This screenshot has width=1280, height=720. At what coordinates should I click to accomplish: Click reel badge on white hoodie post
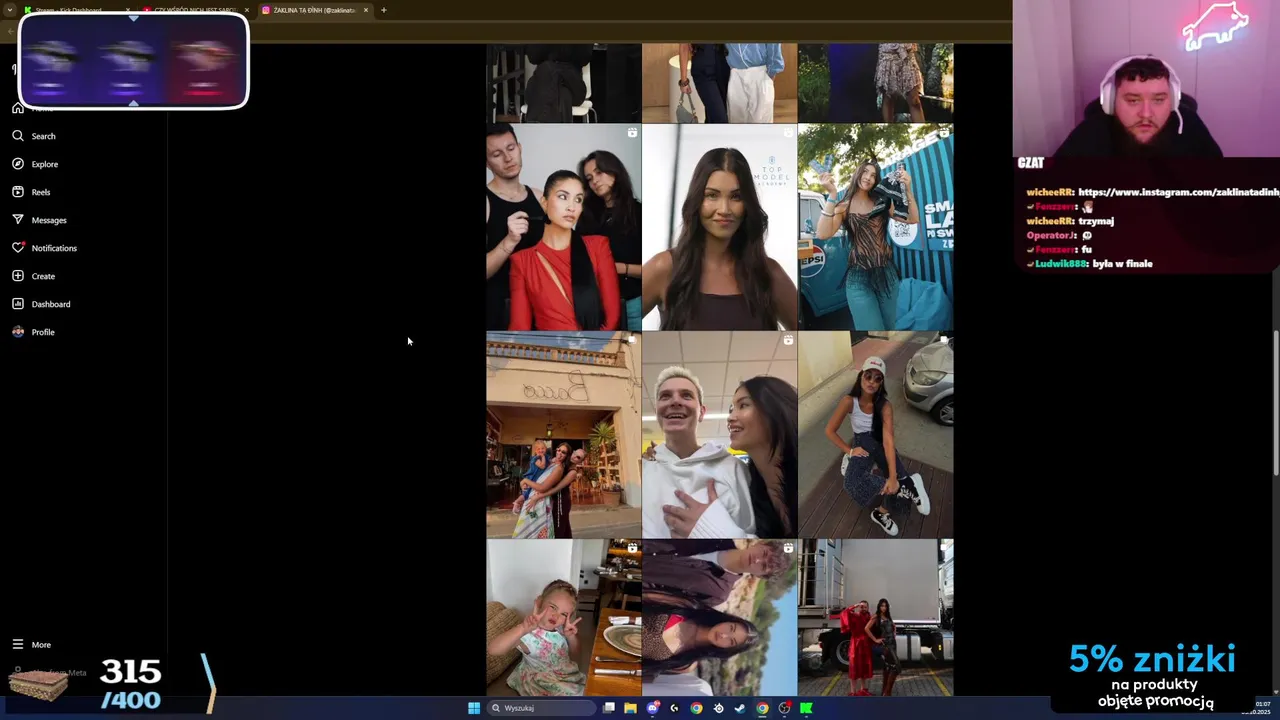pos(788,341)
